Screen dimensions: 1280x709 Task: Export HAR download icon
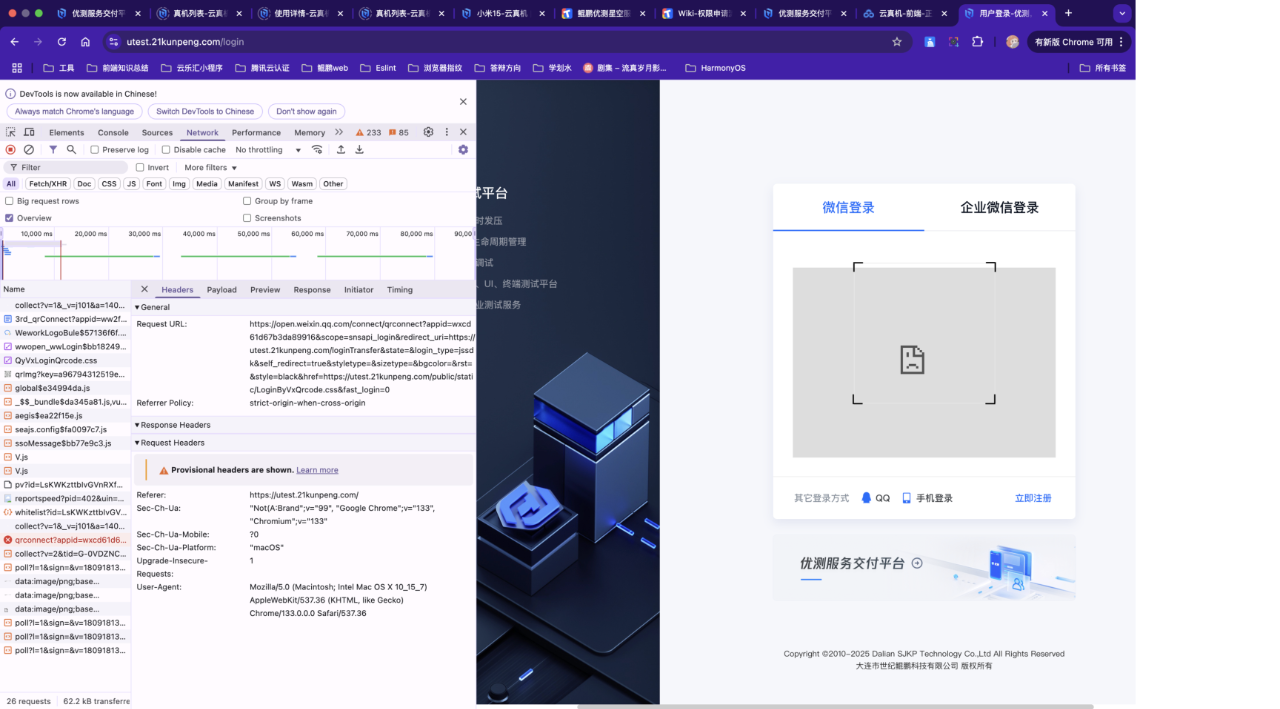point(359,150)
